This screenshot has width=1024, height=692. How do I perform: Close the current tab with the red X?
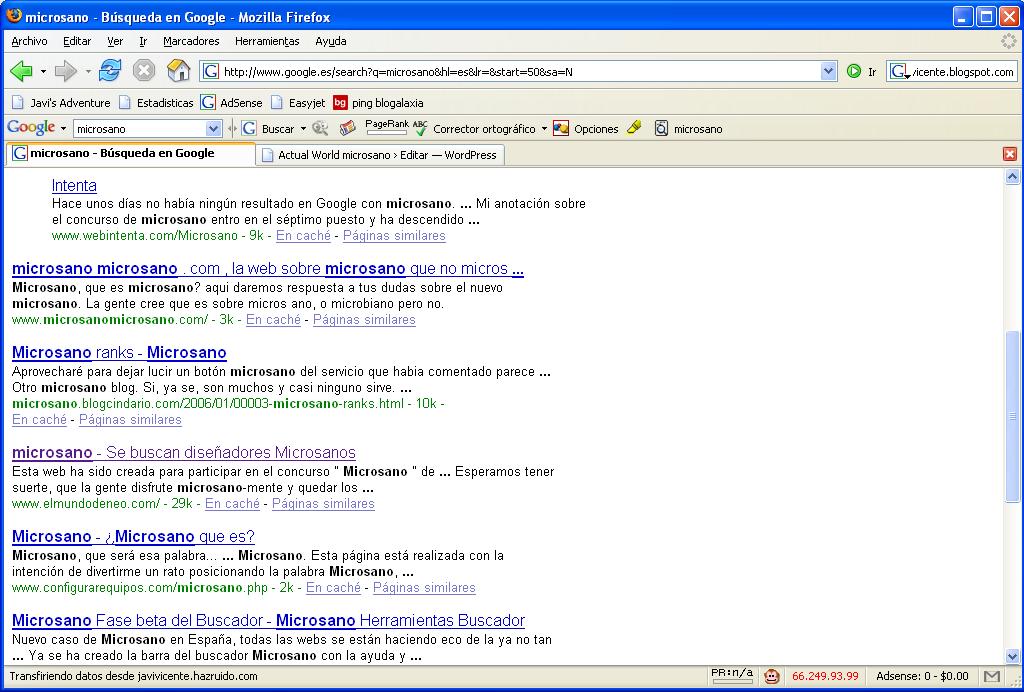click(1010, 154)
